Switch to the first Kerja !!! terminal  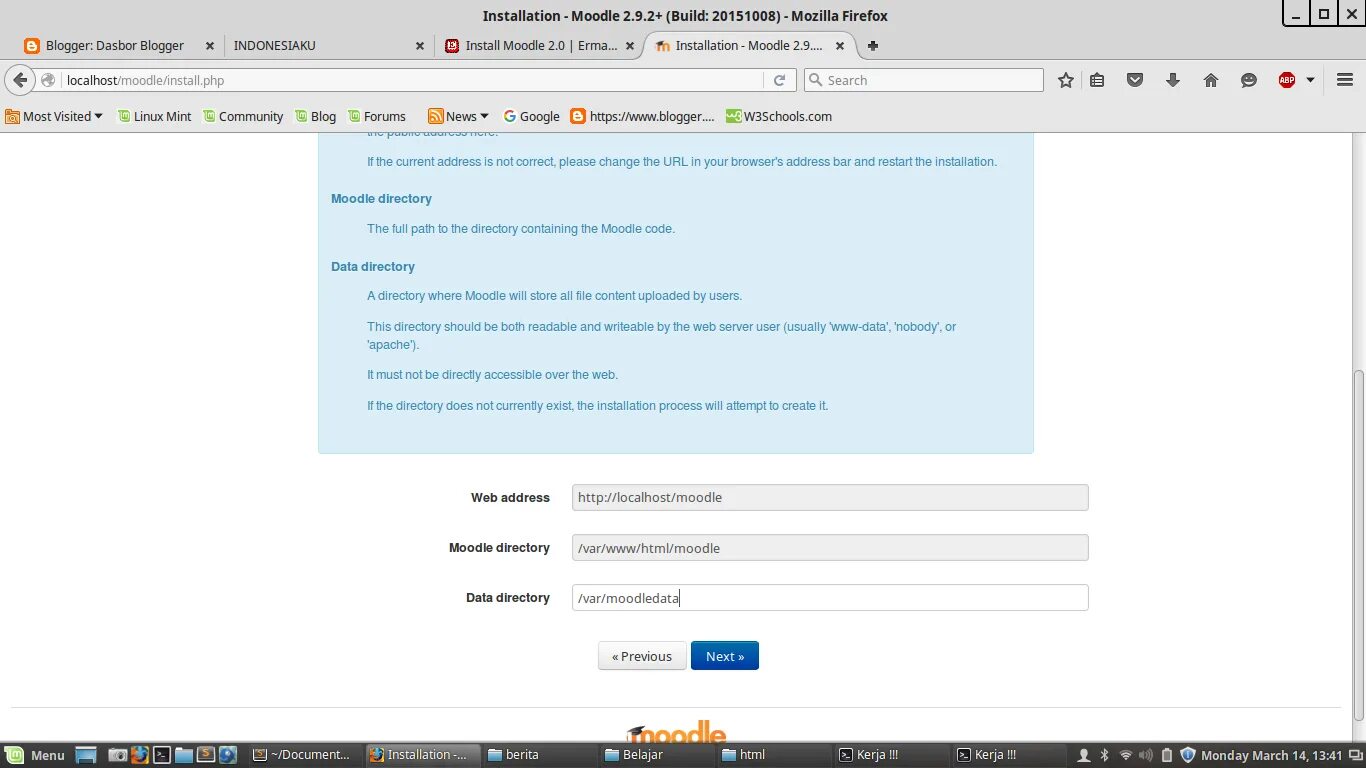tap(894, 755)
